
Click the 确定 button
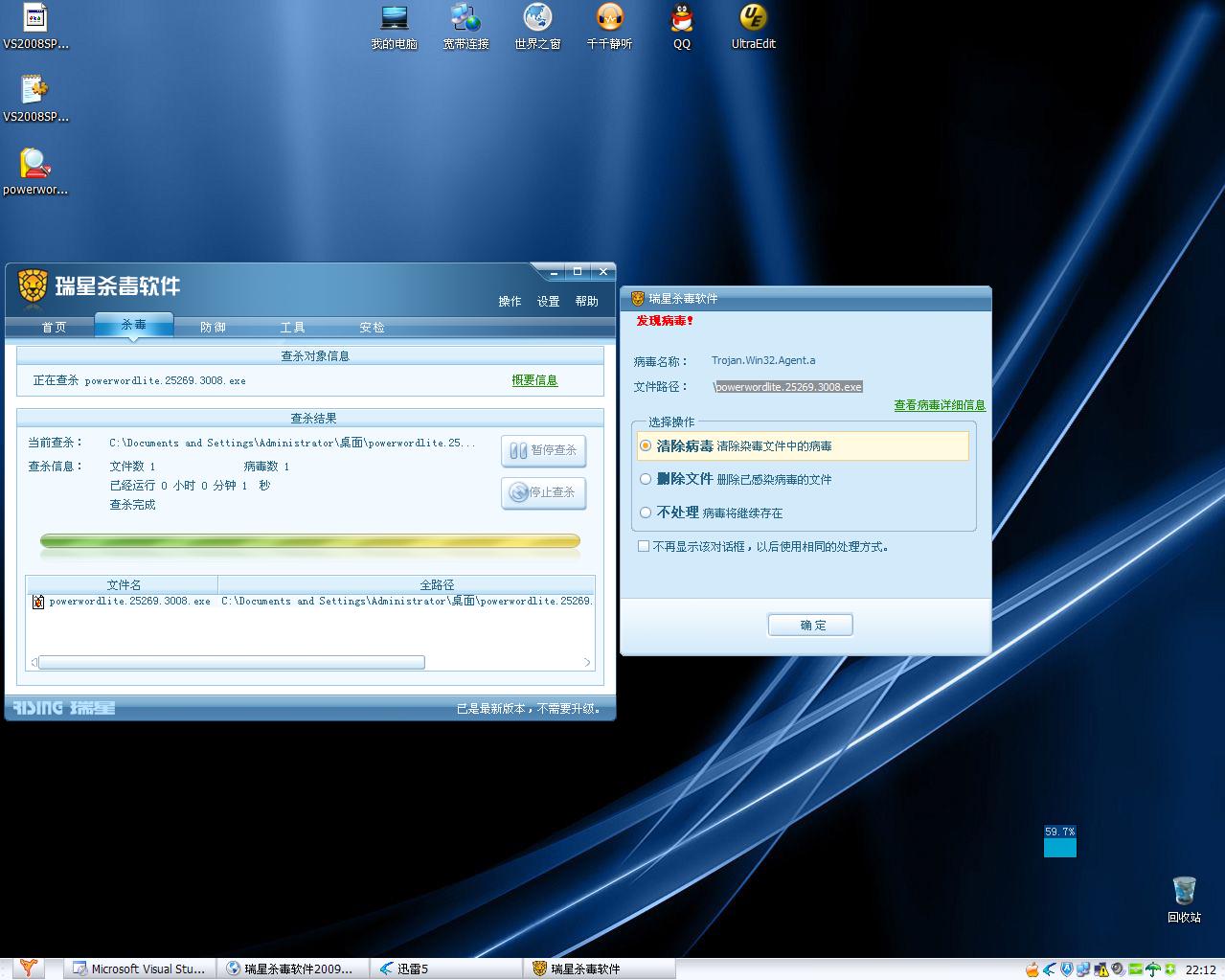pos(810,625)
